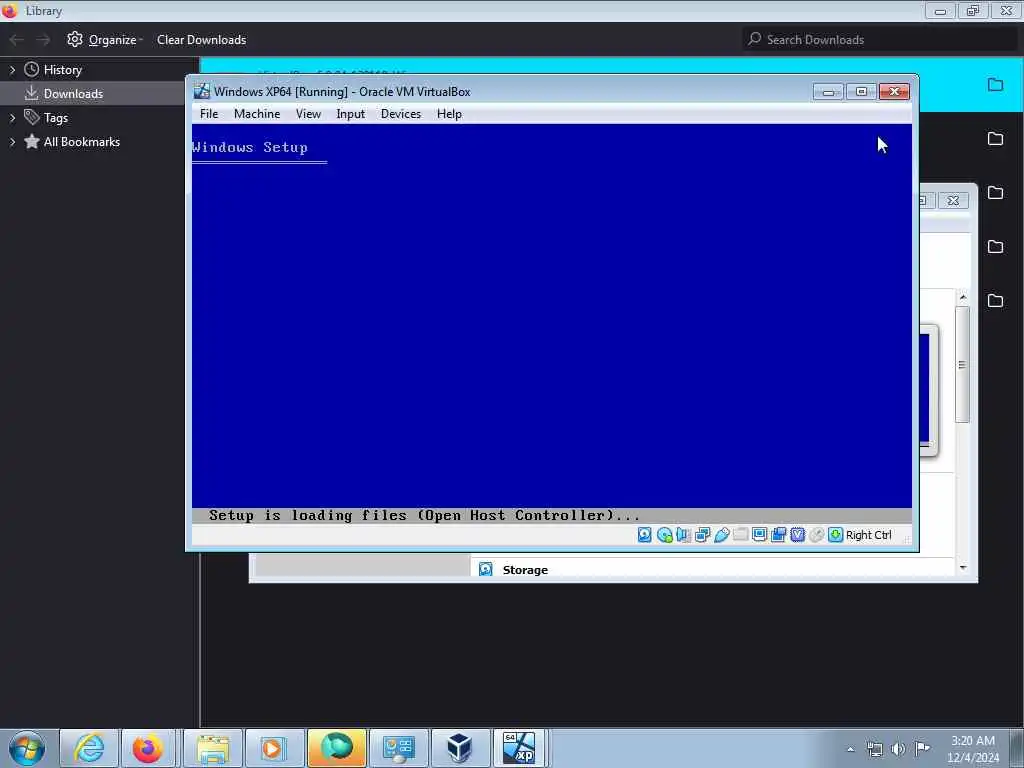This screenshot has height=768, width=1024.
Task: Click the Action Center flag tray icon
Action: (922, 748)
